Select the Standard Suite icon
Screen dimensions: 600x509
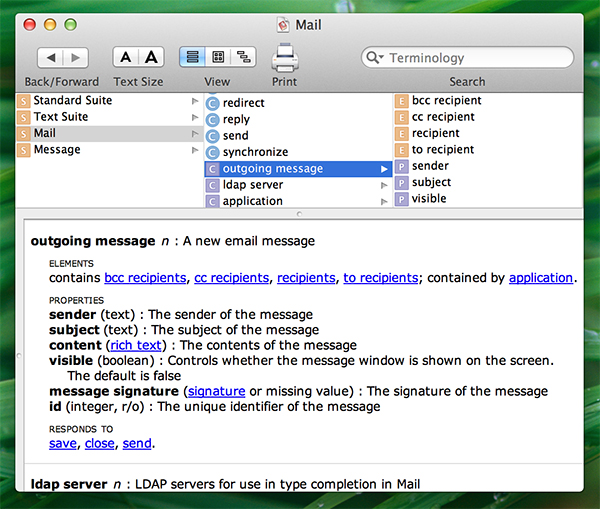[x=23, y=101]
